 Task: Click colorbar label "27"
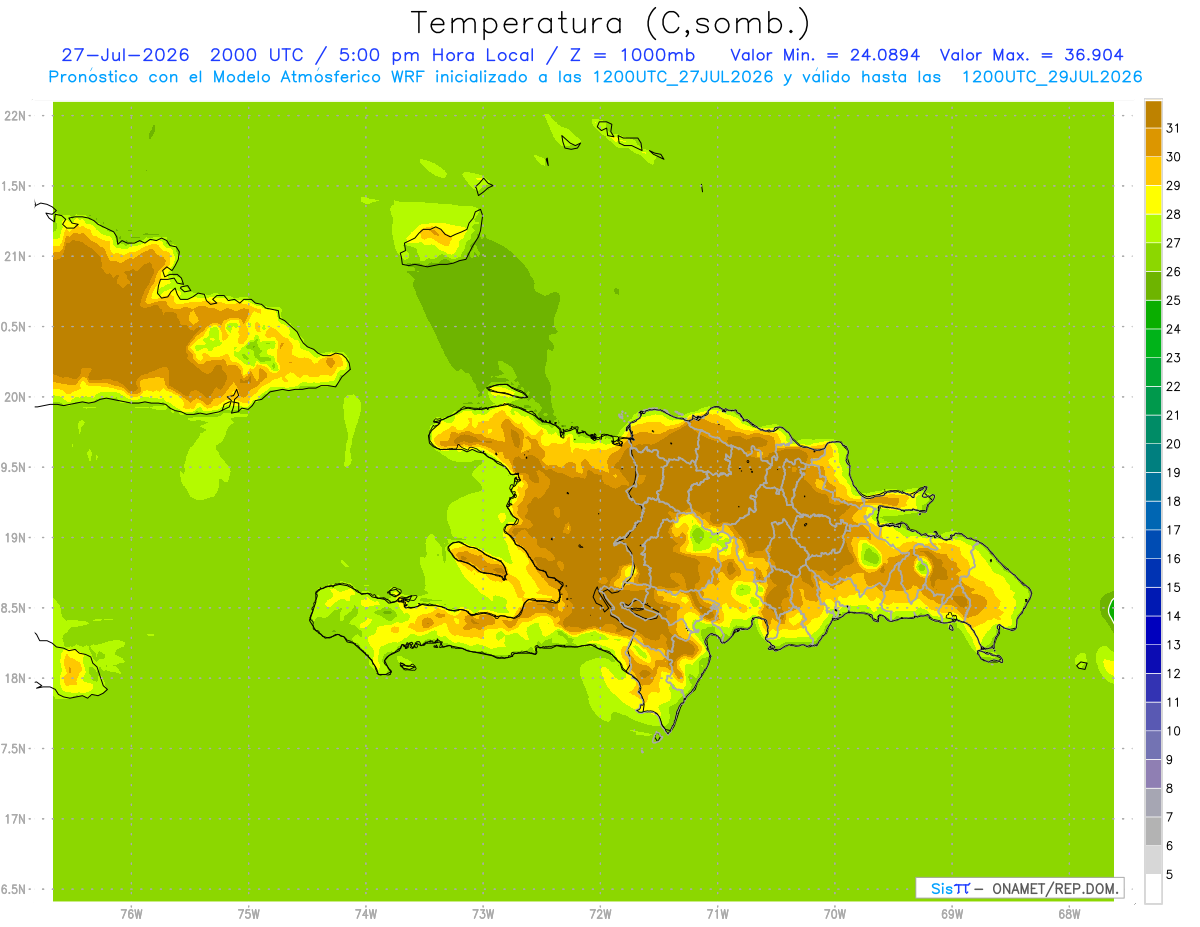[x=1173, y=243]
